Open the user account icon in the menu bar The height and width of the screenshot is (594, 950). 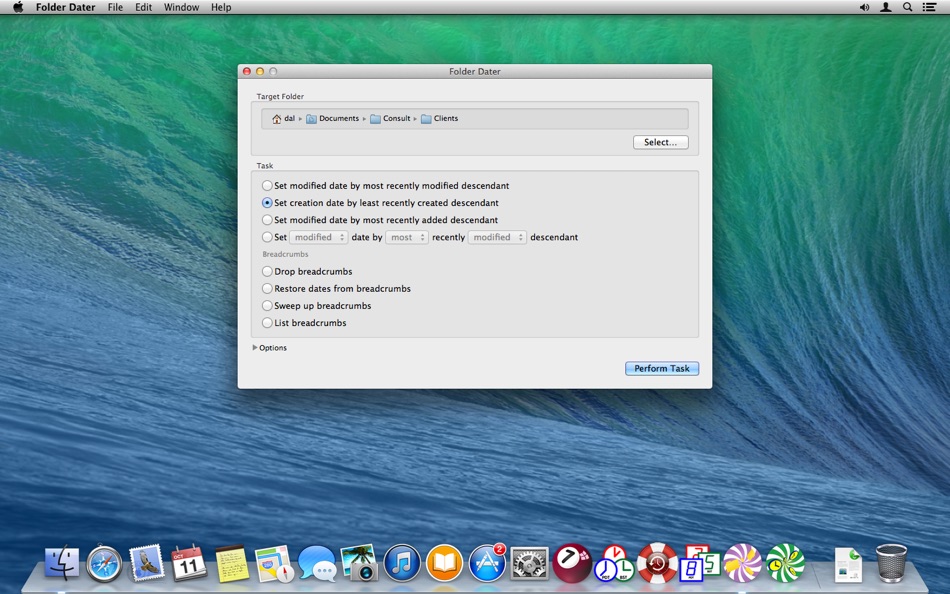(886, 7)
